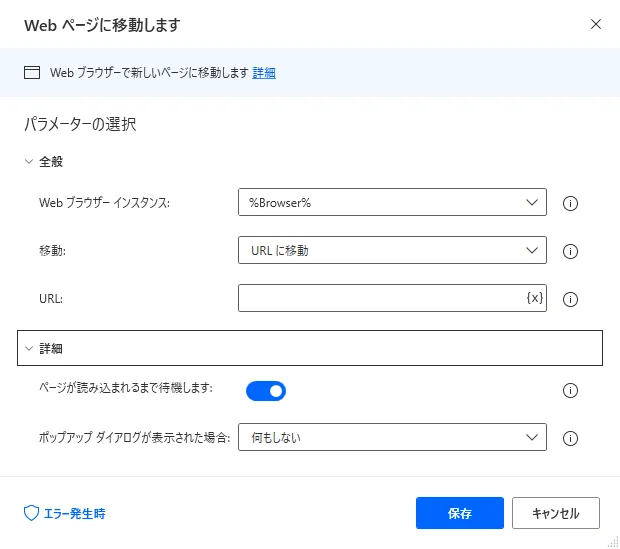Screen dimensions: 620x549
Task: Click info icon for ポップアップ ダイアログ setting
Action: click(x=572, y=438)
